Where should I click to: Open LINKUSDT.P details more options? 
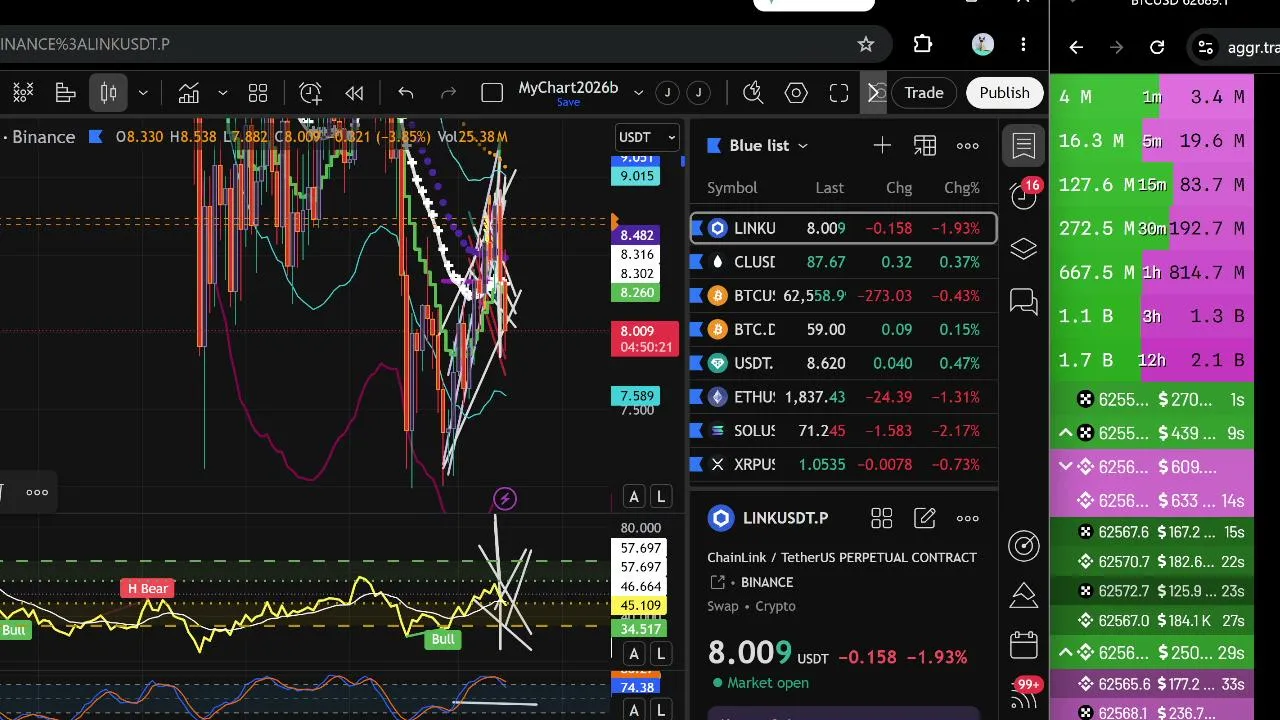pyautogui.click(x=968, y=518)
